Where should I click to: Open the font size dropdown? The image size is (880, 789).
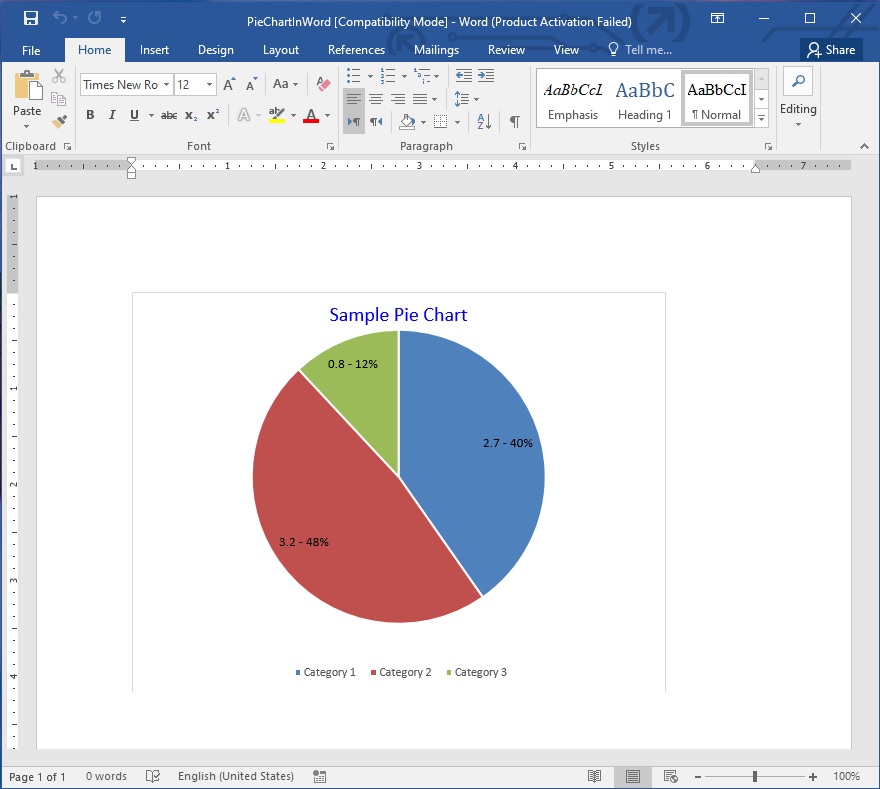pos(209,85)
